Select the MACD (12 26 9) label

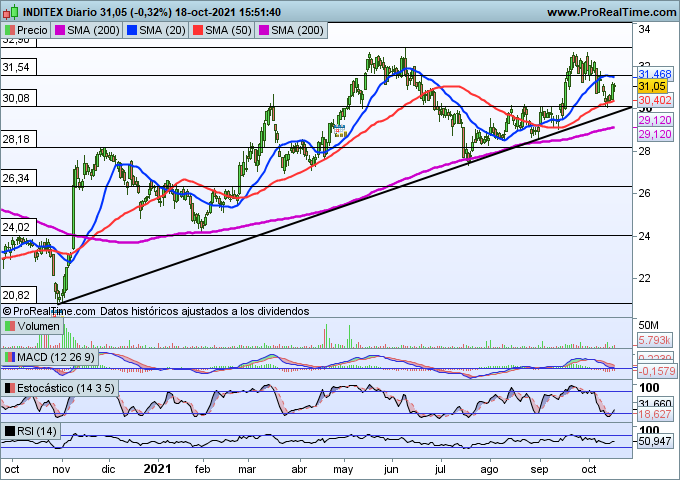tap(56, 357)
